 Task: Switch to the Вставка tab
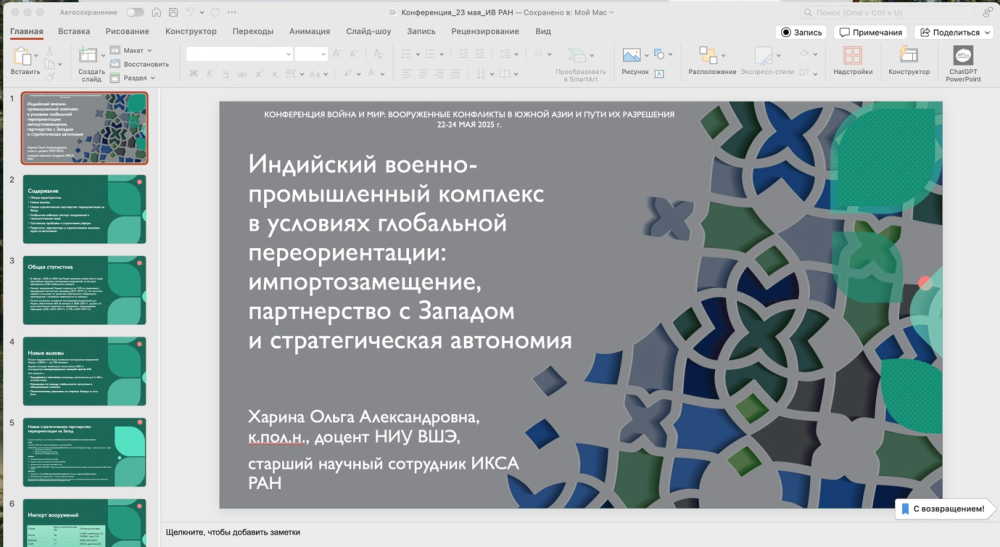(74, 31)
